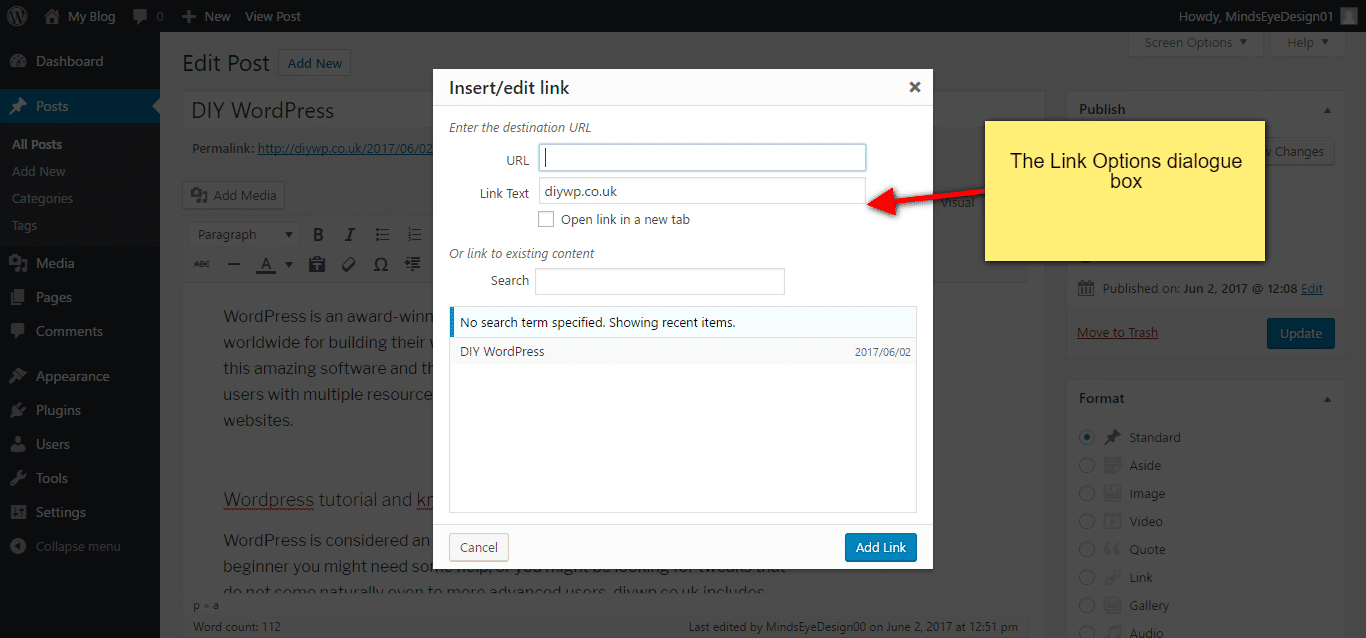Screen dimensions: 1366x638
Task: Toggle paste as text
Action: (317, 264)
